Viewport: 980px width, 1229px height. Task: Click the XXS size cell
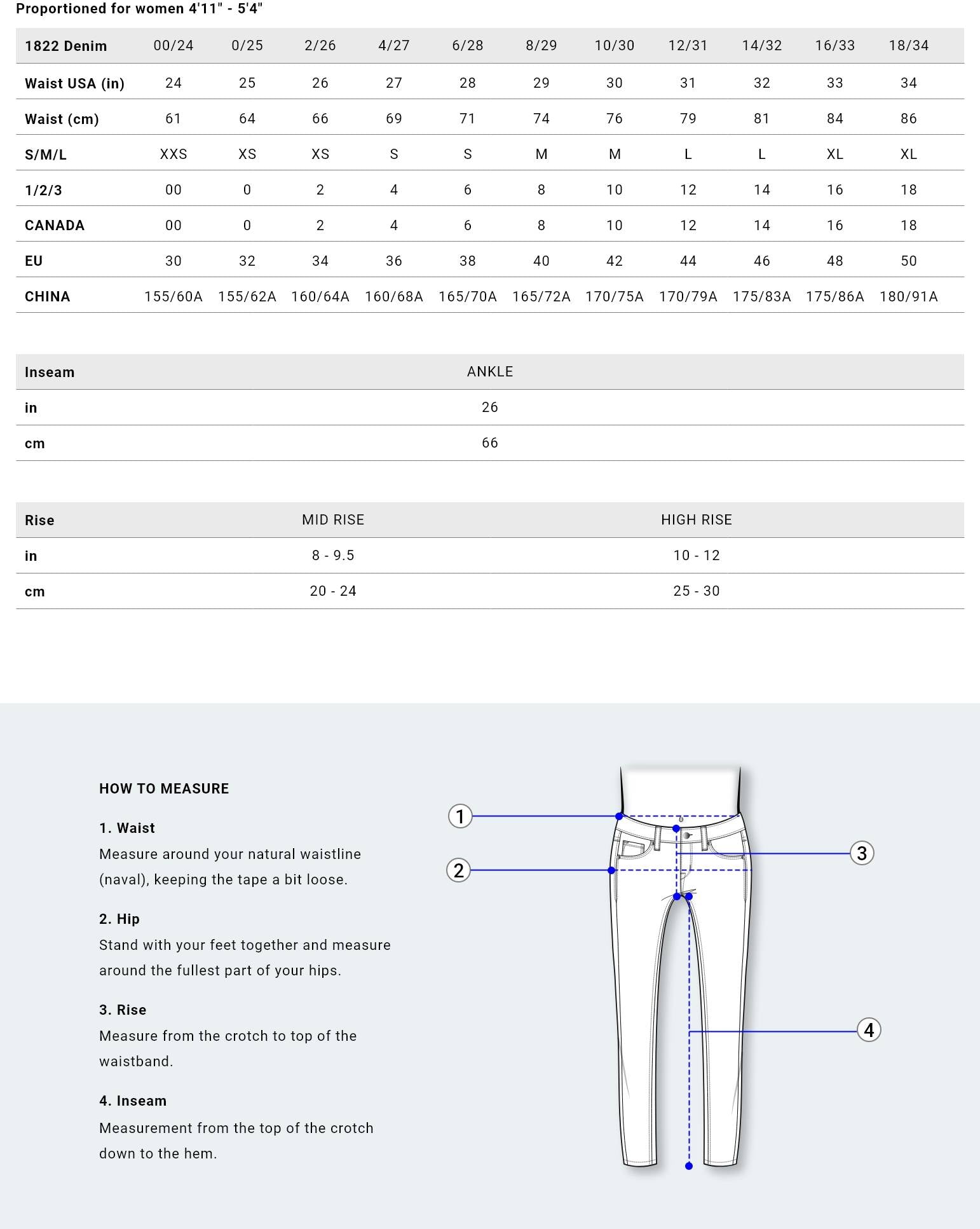174,154
